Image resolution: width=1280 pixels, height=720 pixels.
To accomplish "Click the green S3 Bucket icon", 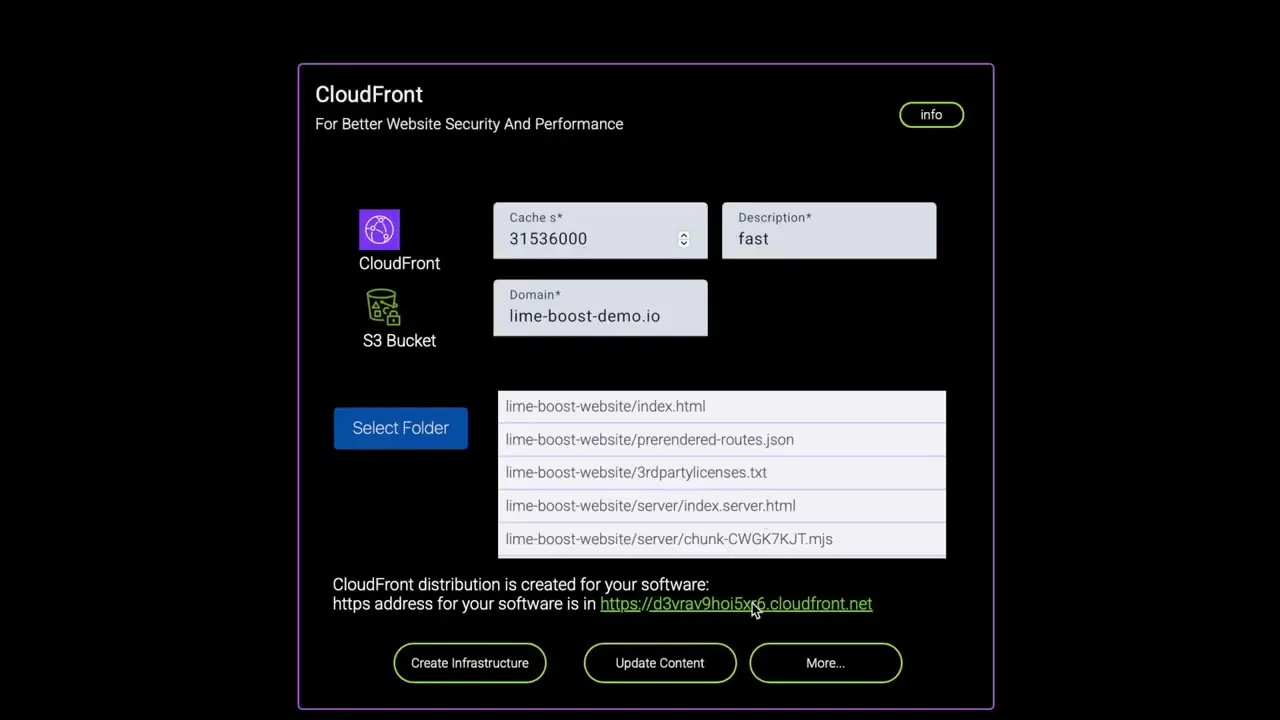I will tap(383, 307).
